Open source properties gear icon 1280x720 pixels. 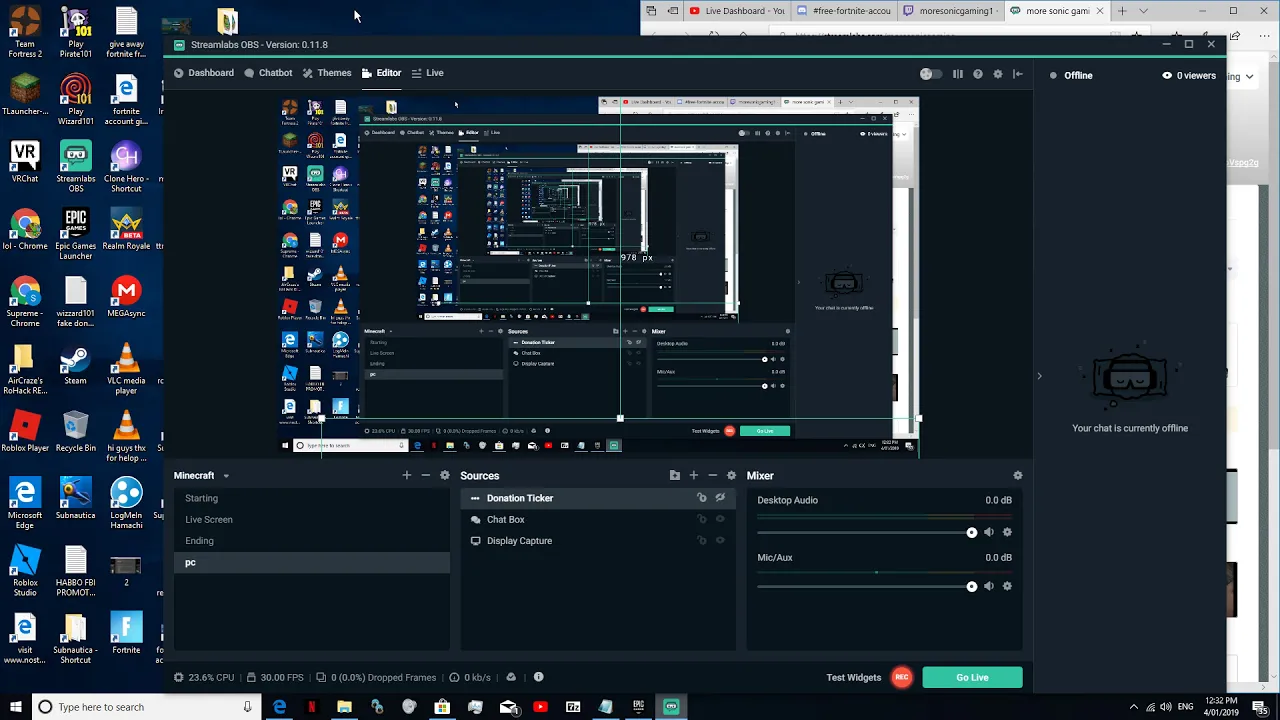[731, 476]
